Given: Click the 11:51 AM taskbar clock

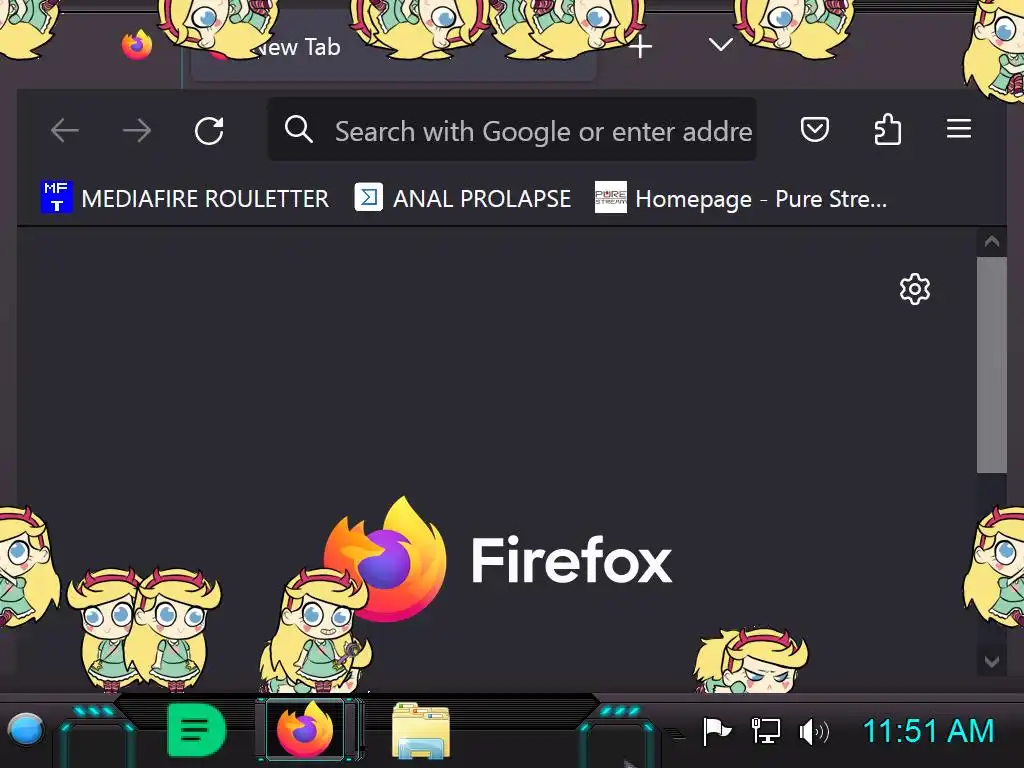Looking at the screenshot, I should pos(928,731).
